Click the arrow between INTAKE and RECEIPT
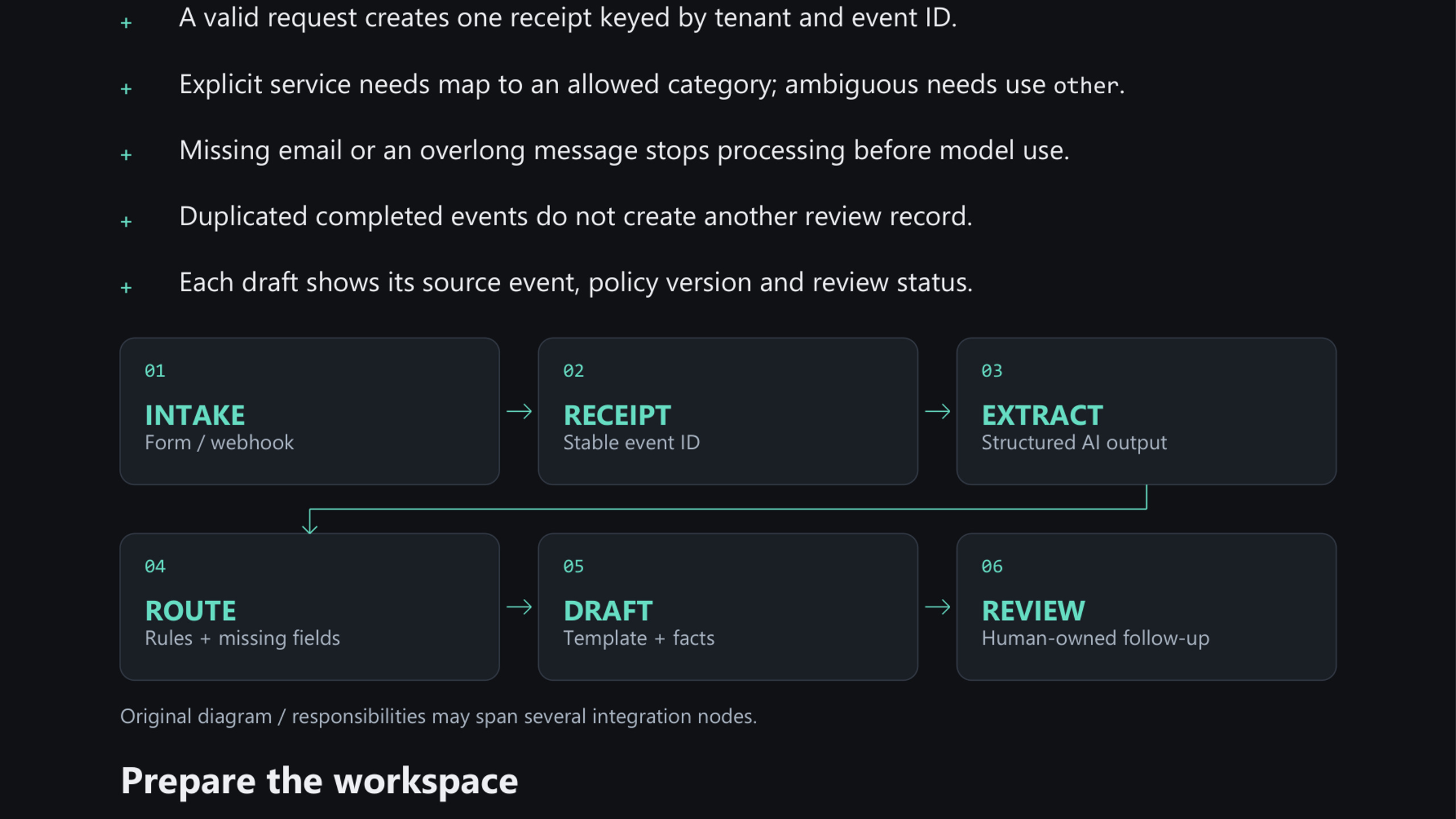Viewport: 1456px width, 819px height. (519, 411)
